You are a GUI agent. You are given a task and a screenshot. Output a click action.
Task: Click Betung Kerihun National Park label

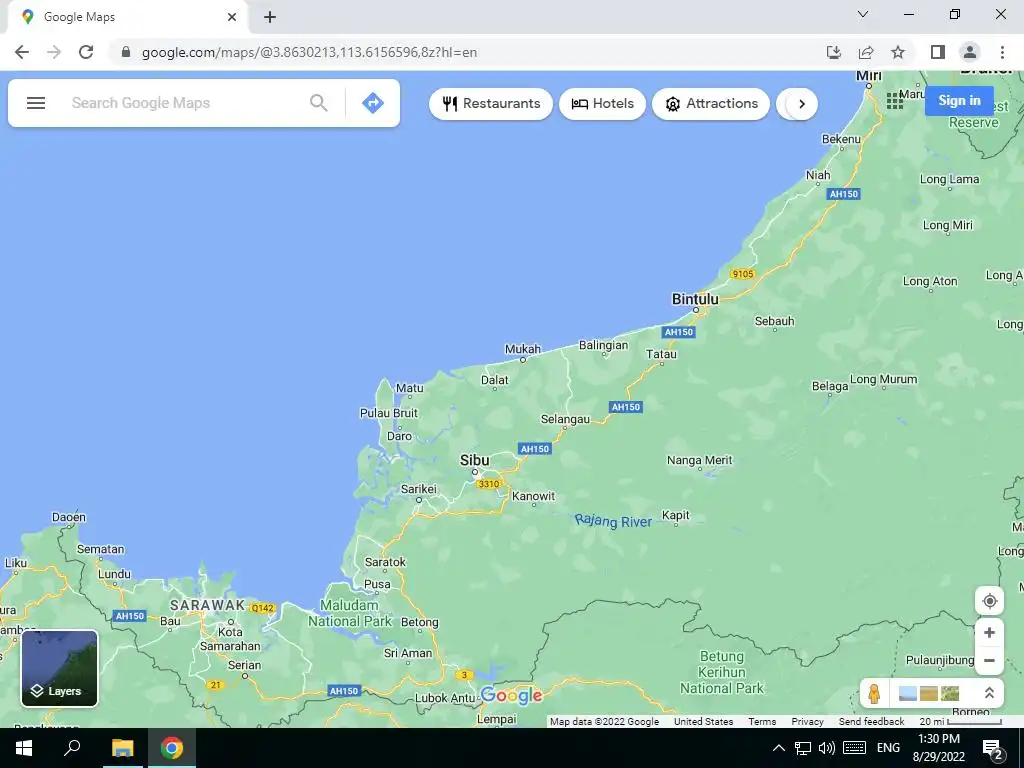tap(722, 673)
